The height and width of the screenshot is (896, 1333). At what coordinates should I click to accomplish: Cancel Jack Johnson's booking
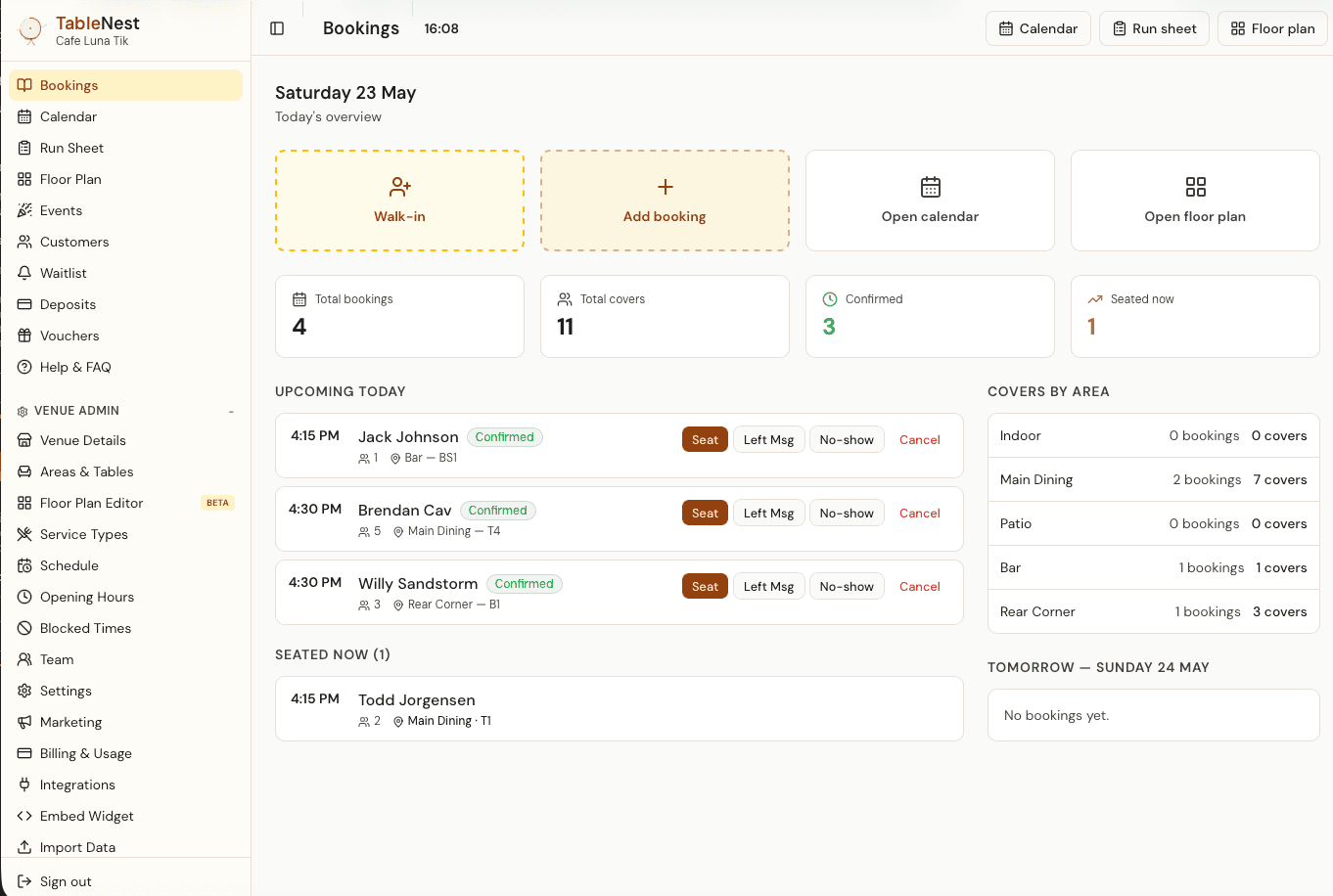pyautogui.click(x=920, y=439)
